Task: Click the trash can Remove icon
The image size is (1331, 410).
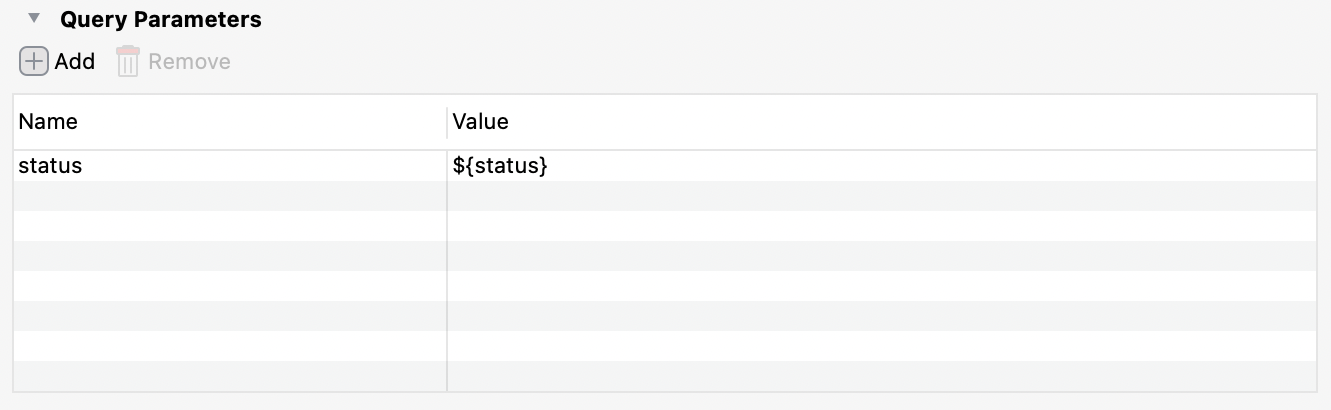Action: 128,62
